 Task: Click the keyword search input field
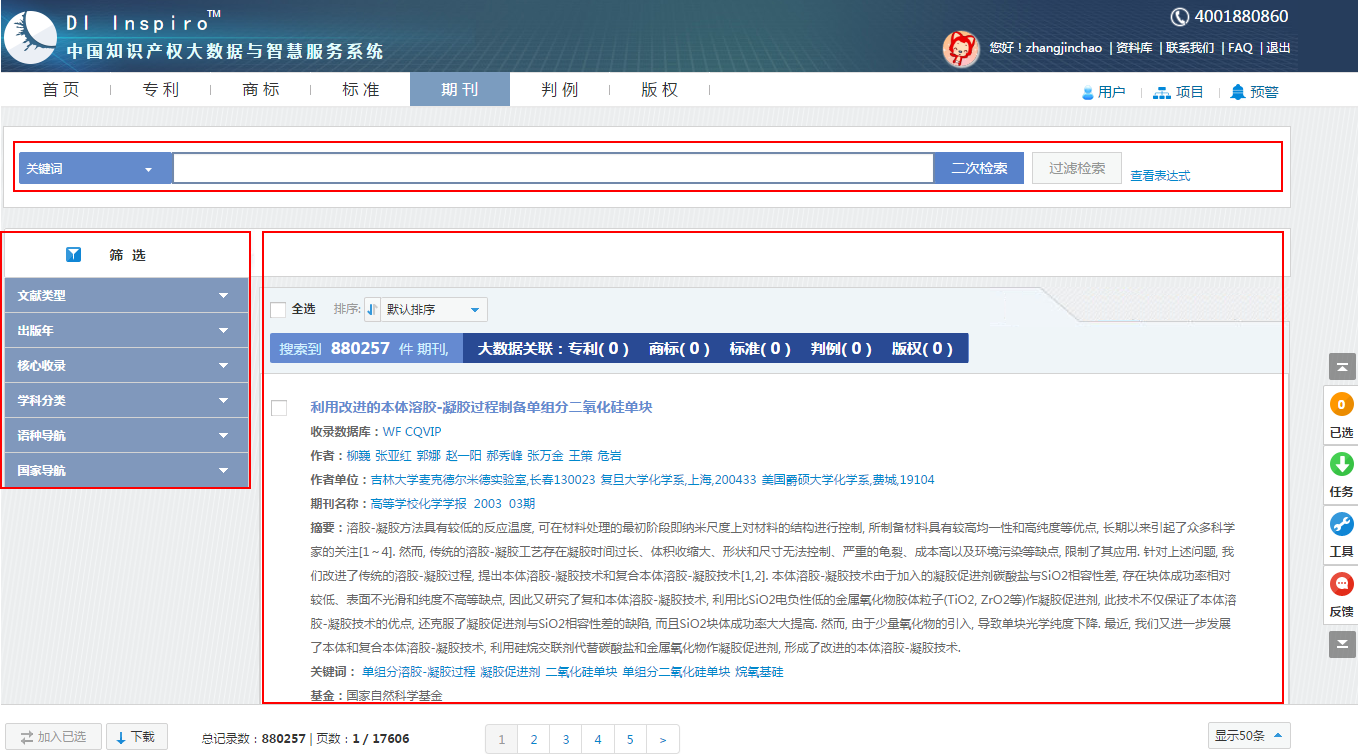point(552,169)
